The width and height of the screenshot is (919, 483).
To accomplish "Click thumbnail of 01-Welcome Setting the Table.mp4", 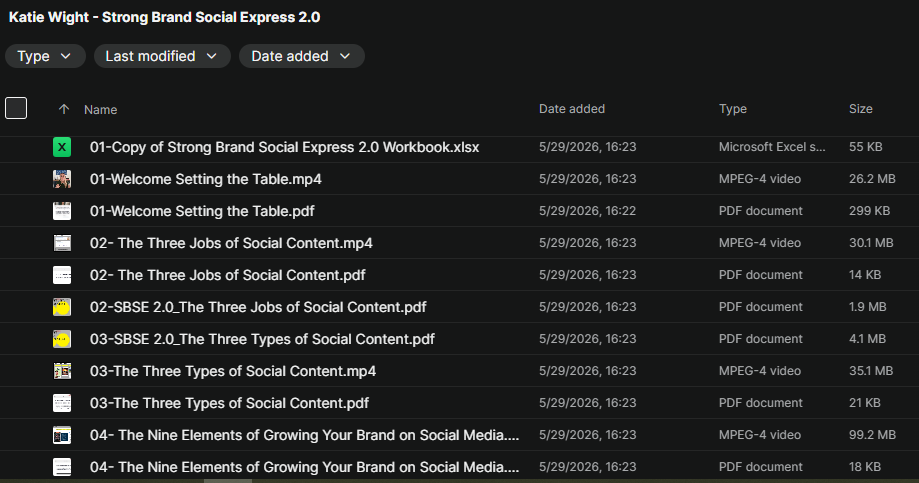I will [62, 179].
